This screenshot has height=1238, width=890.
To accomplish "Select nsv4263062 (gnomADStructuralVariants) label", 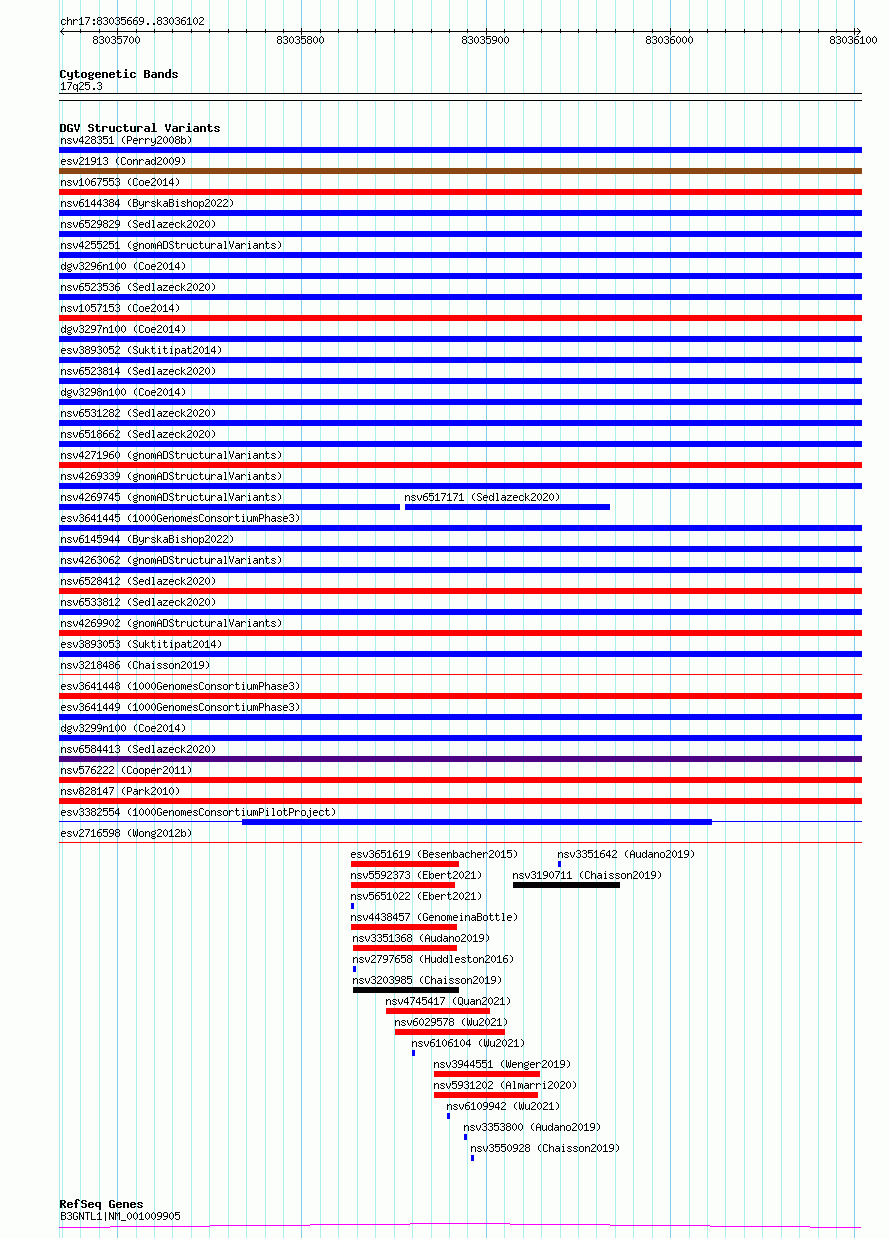I will [171, 560].
